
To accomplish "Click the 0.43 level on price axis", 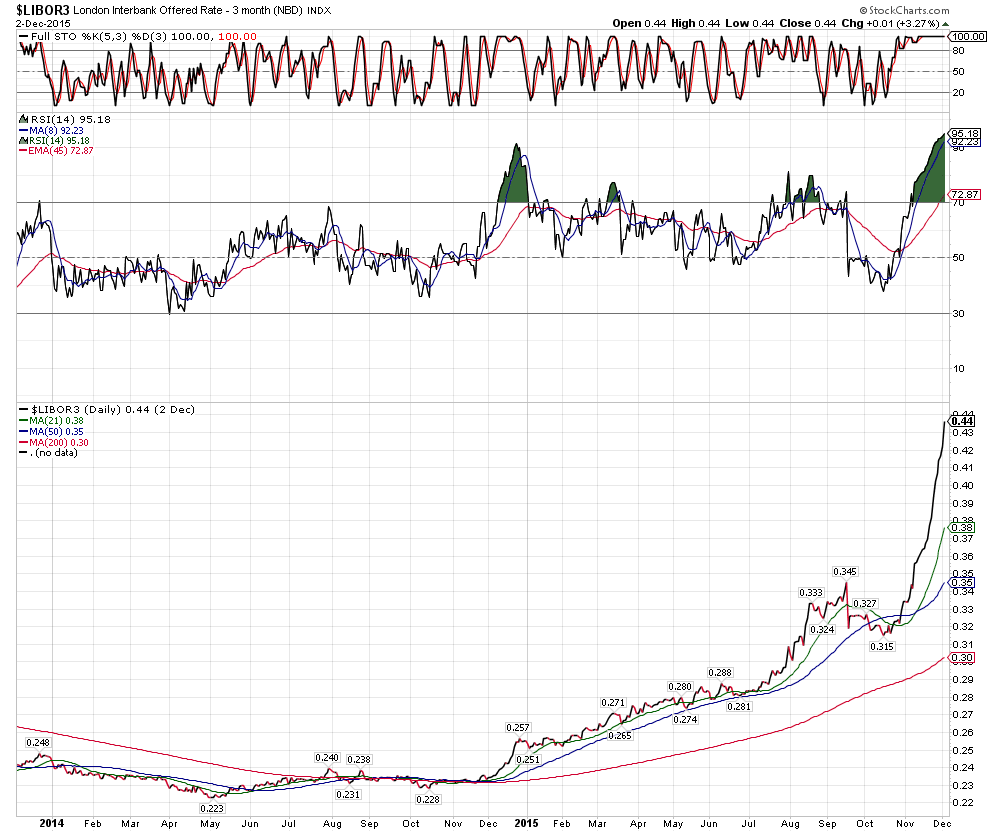I will (963, 433).
